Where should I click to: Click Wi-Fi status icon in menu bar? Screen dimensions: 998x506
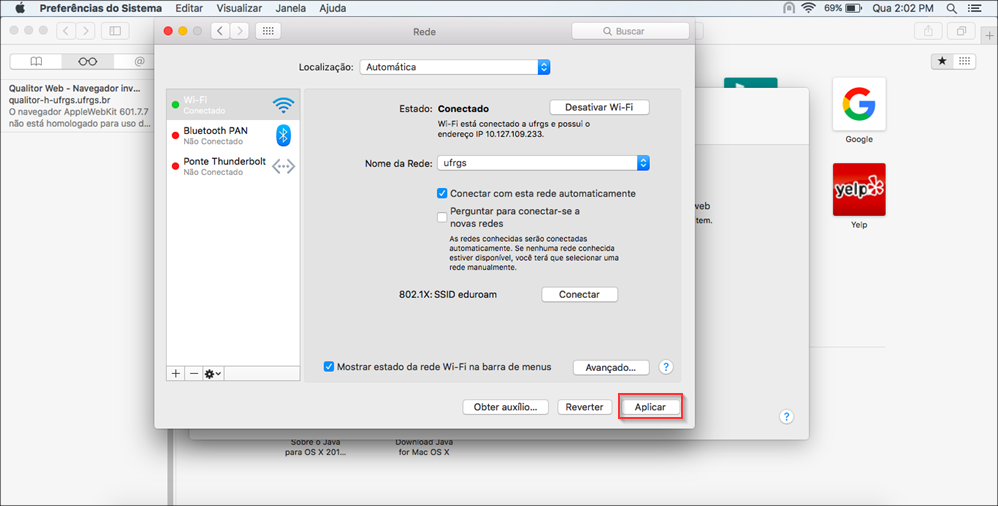(x=808, y=8)
